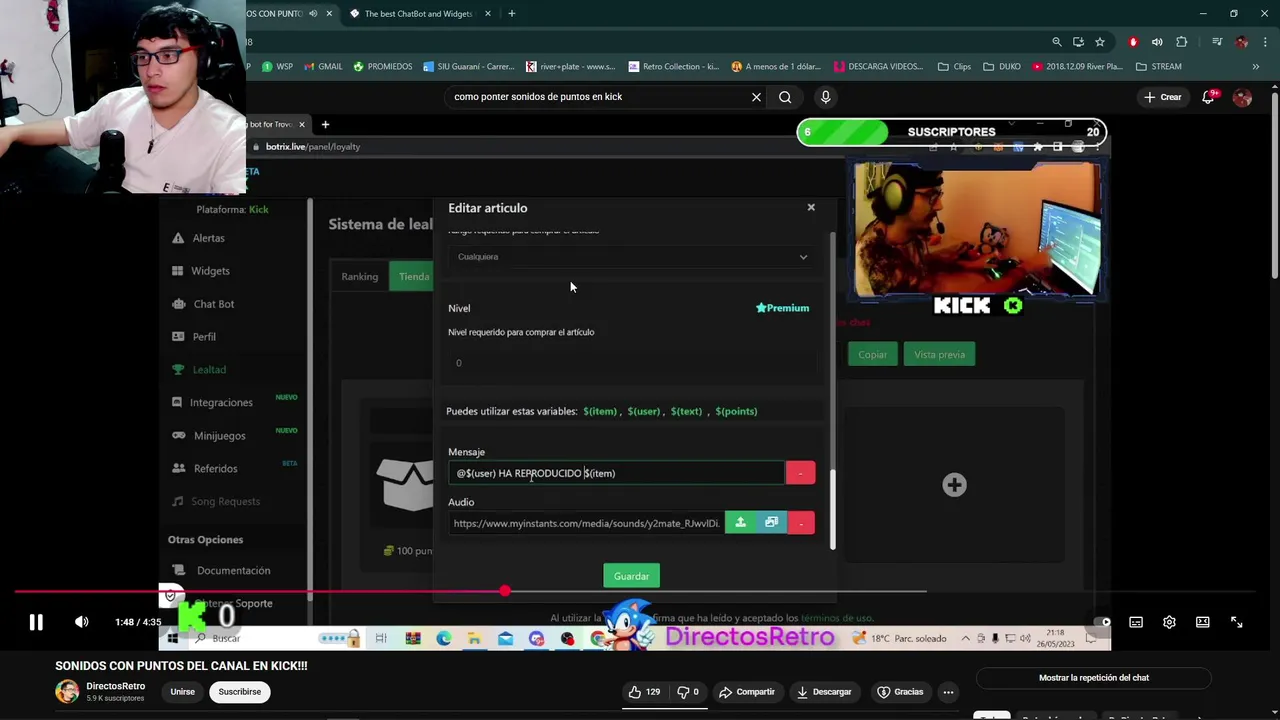The width and height of the screenshot is (1280, 720).
Task: Click the Suscribirse button
Action: click(x=239, y=692)
